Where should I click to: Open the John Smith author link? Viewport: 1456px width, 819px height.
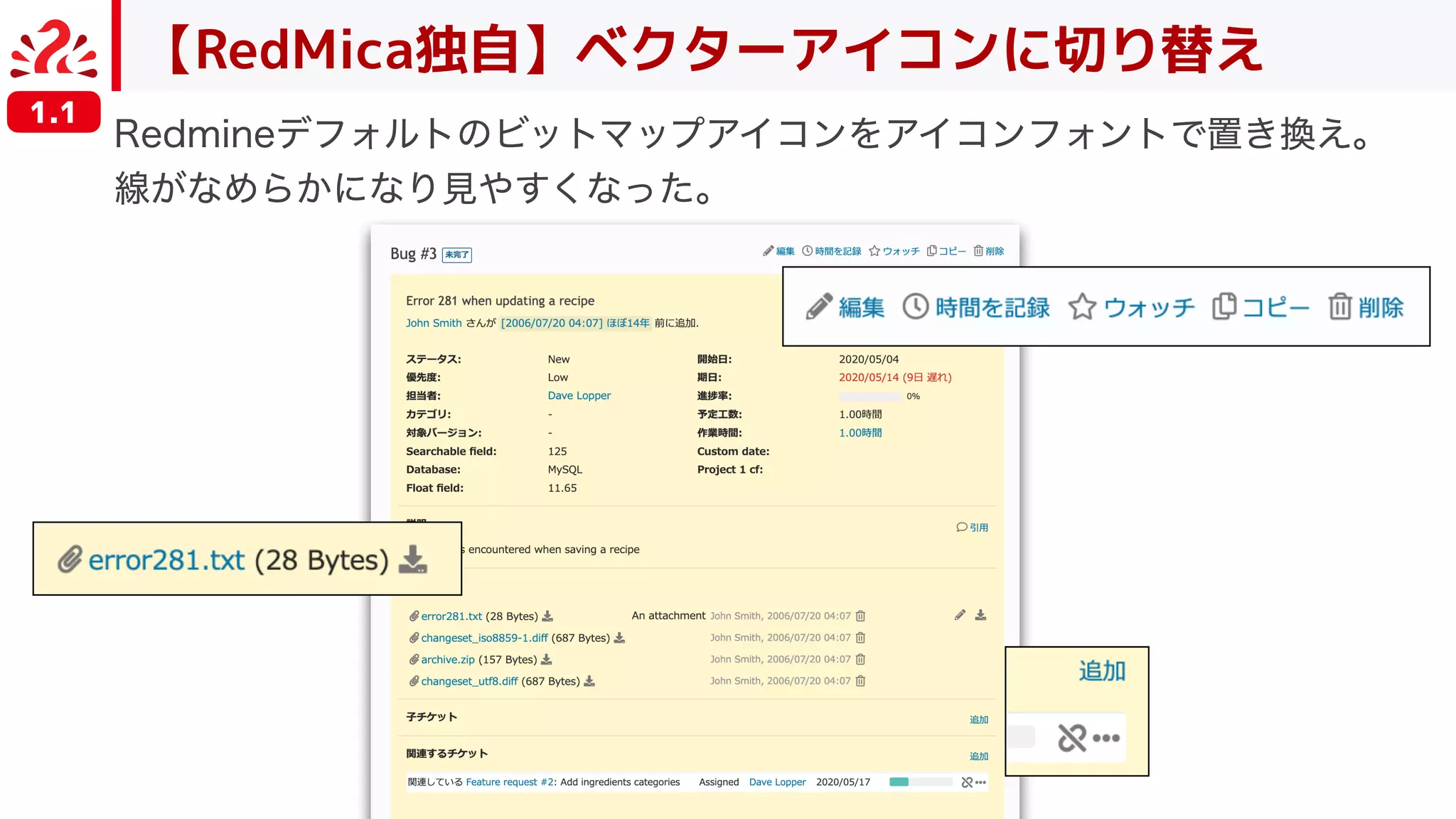434,323
